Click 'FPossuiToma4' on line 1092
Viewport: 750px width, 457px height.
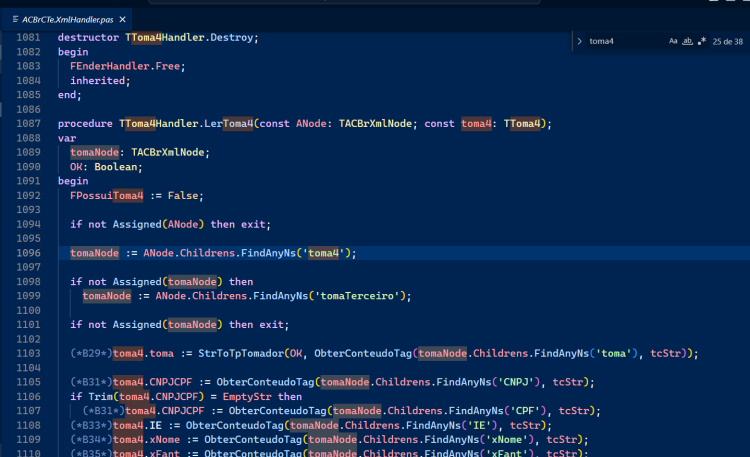click(107, 195)
